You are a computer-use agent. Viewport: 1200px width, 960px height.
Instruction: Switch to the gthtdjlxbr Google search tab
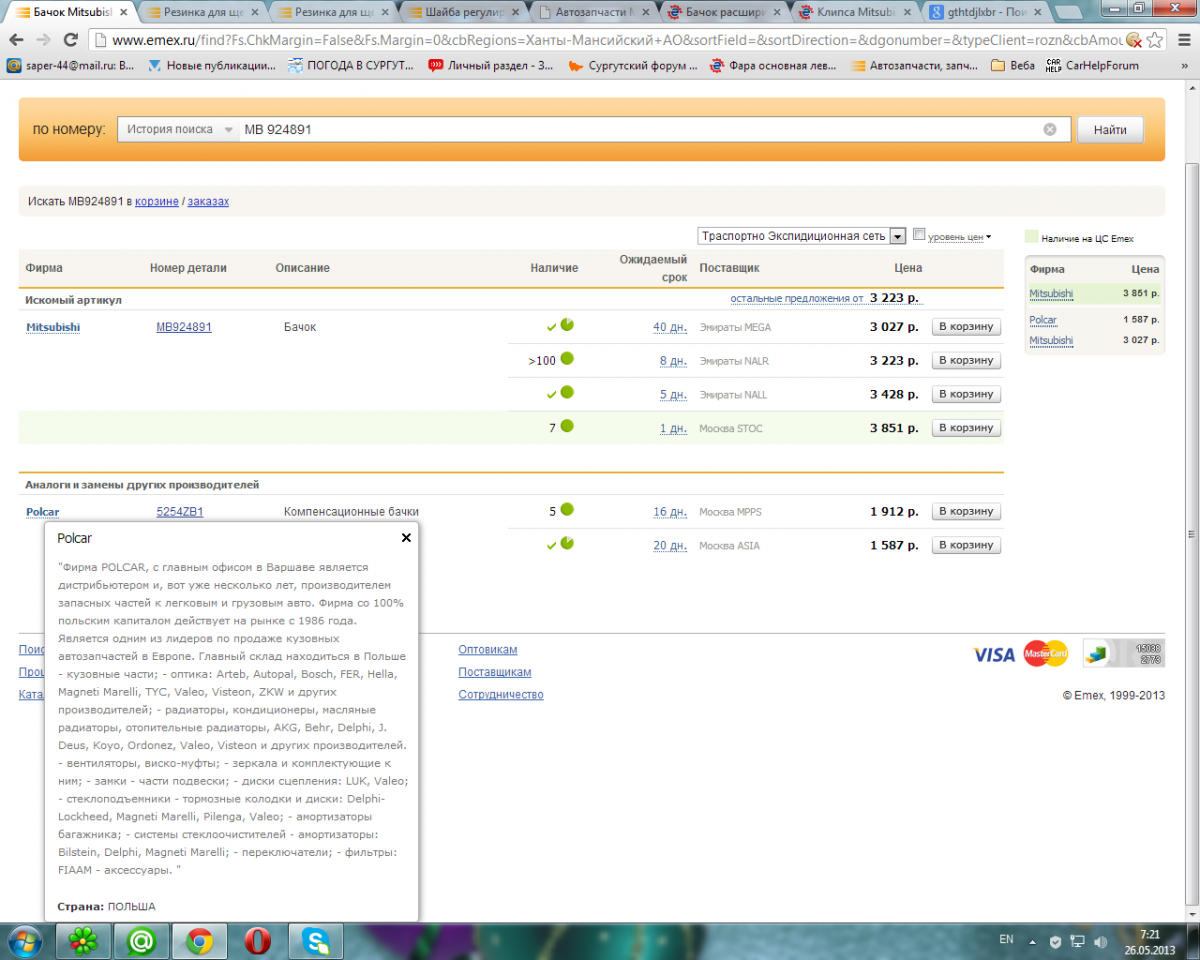click(x=985, y=12)
